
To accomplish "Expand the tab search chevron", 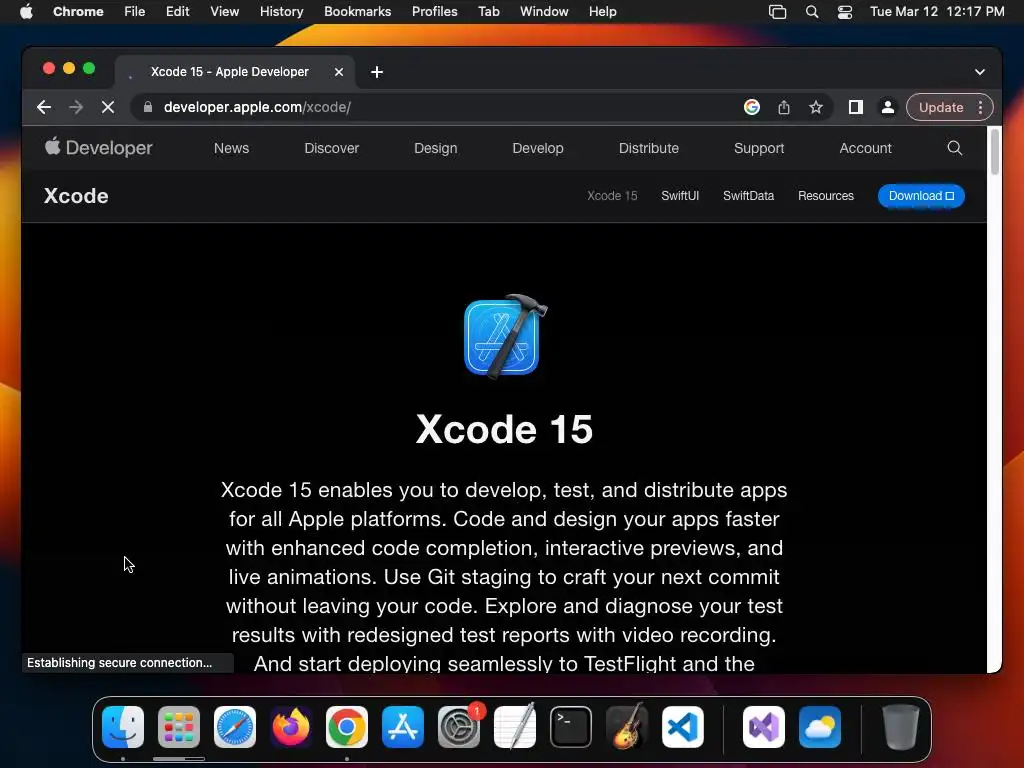I will coord(980,72).
